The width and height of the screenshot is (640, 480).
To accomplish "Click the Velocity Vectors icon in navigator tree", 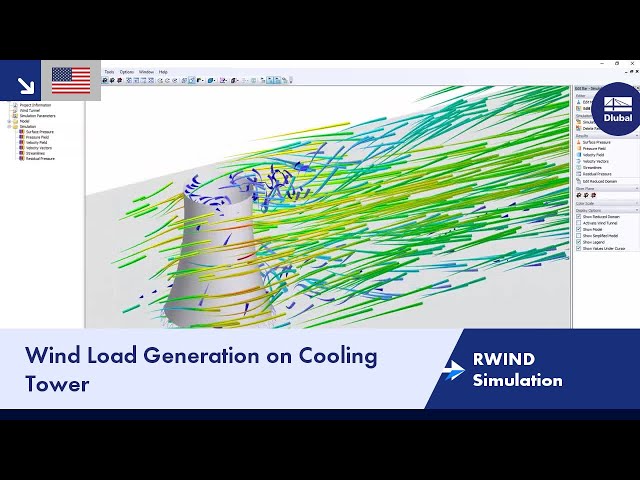I will point(22,148).
